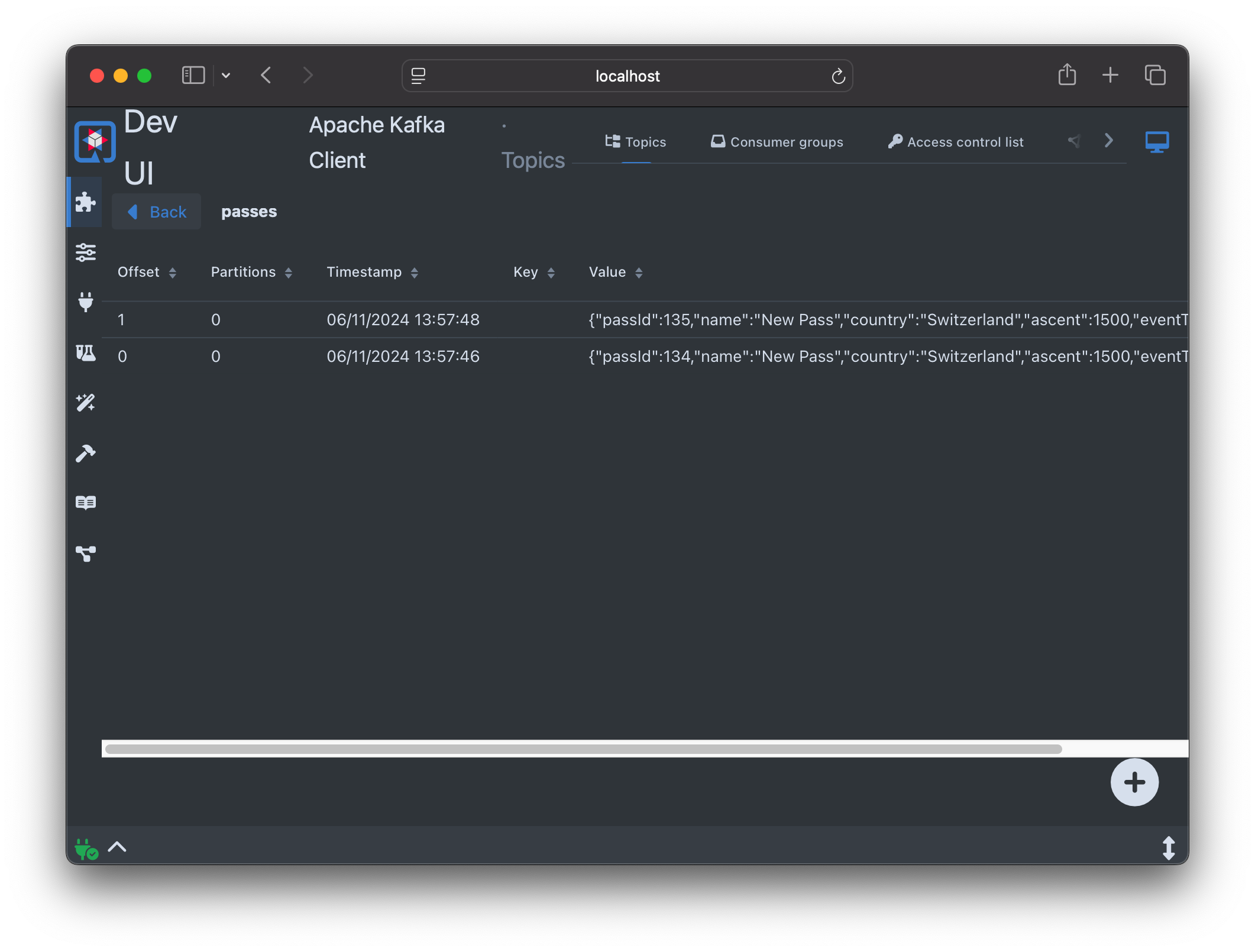
Task: Click the Back button
Action: [157, 212]
